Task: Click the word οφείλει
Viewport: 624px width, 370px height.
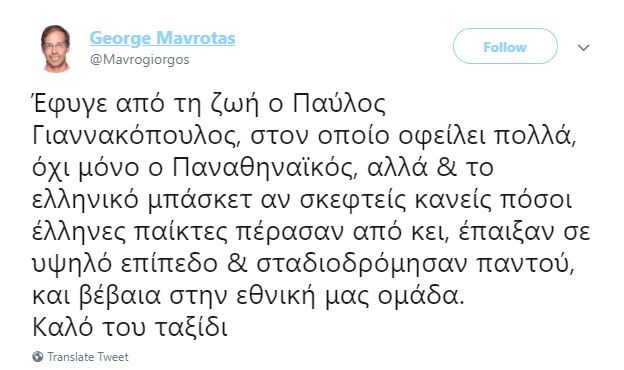Action: (x=441, y=136)
